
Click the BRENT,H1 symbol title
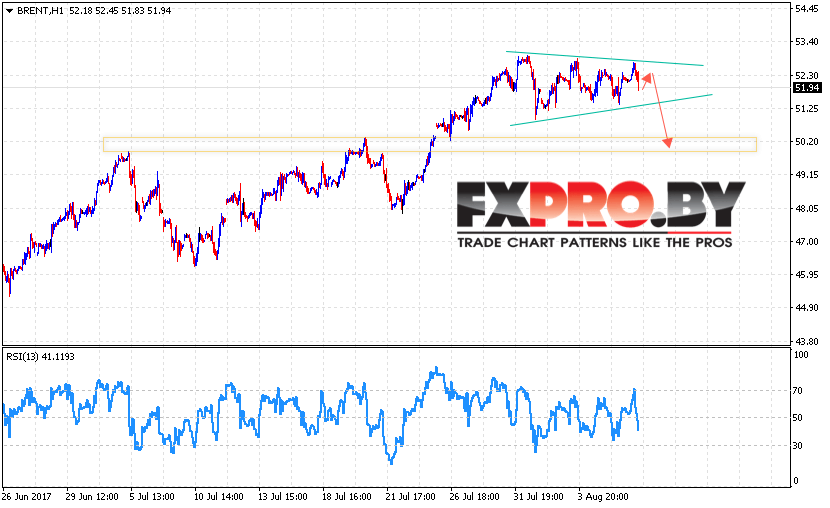[40, 11]
